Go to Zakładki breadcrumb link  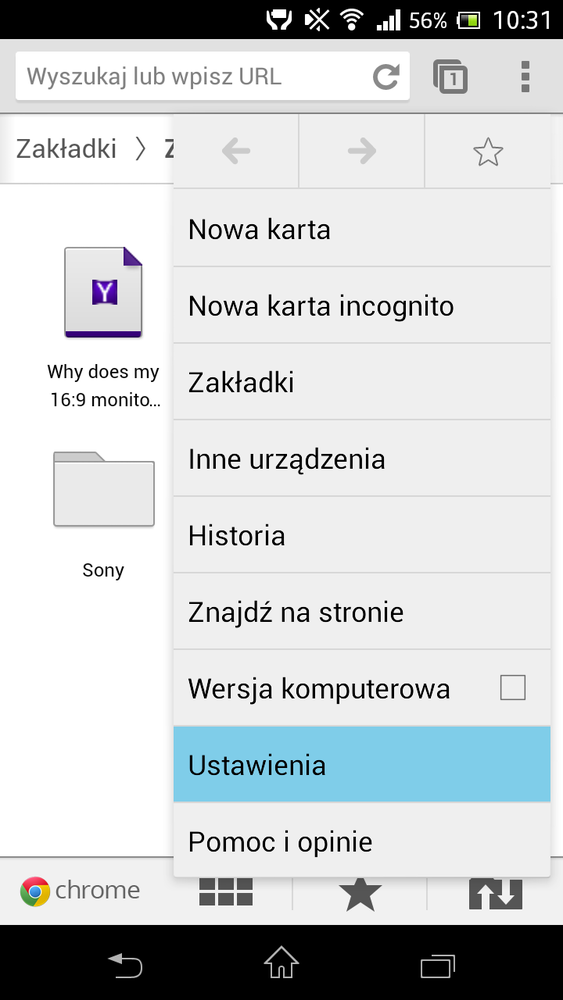66,149
